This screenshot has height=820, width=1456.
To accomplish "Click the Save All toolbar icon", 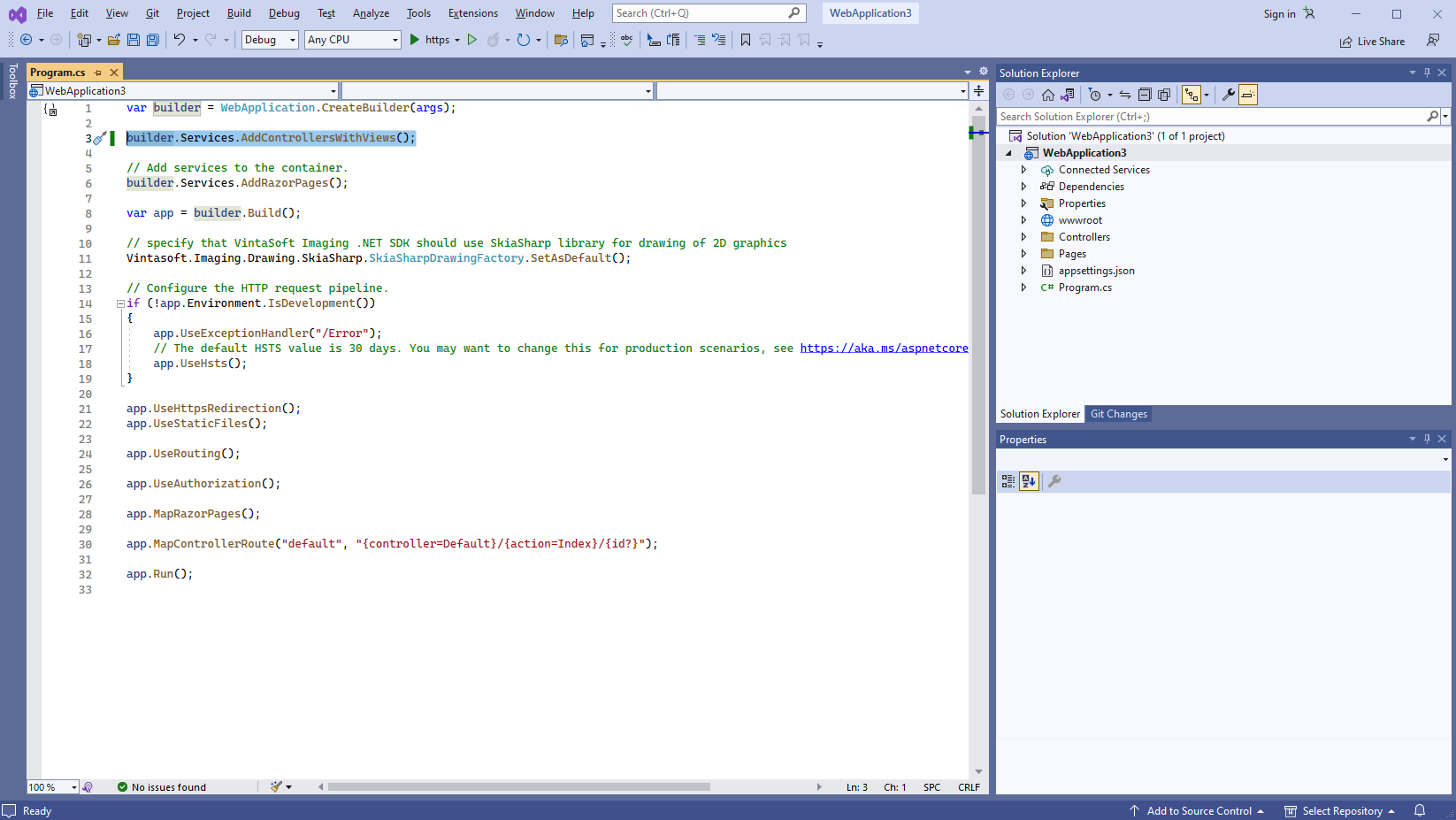I will (152, 40).
